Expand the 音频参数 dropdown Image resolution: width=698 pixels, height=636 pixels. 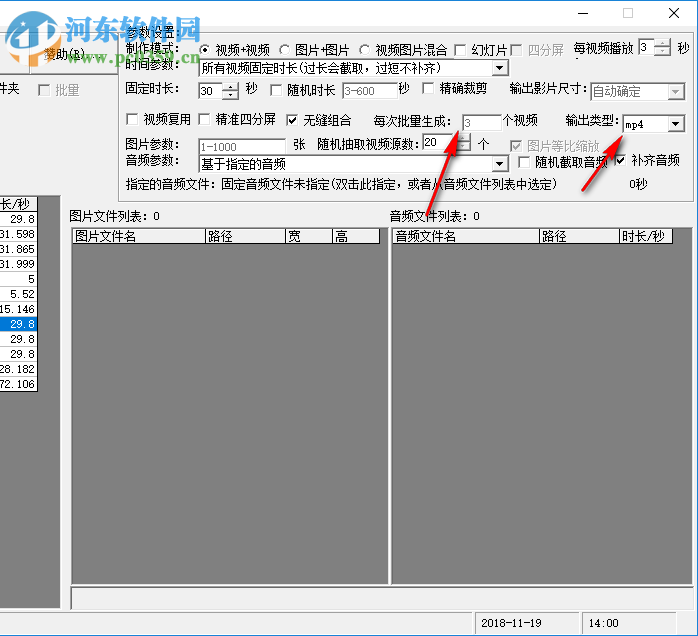click(x=499, y=164)
